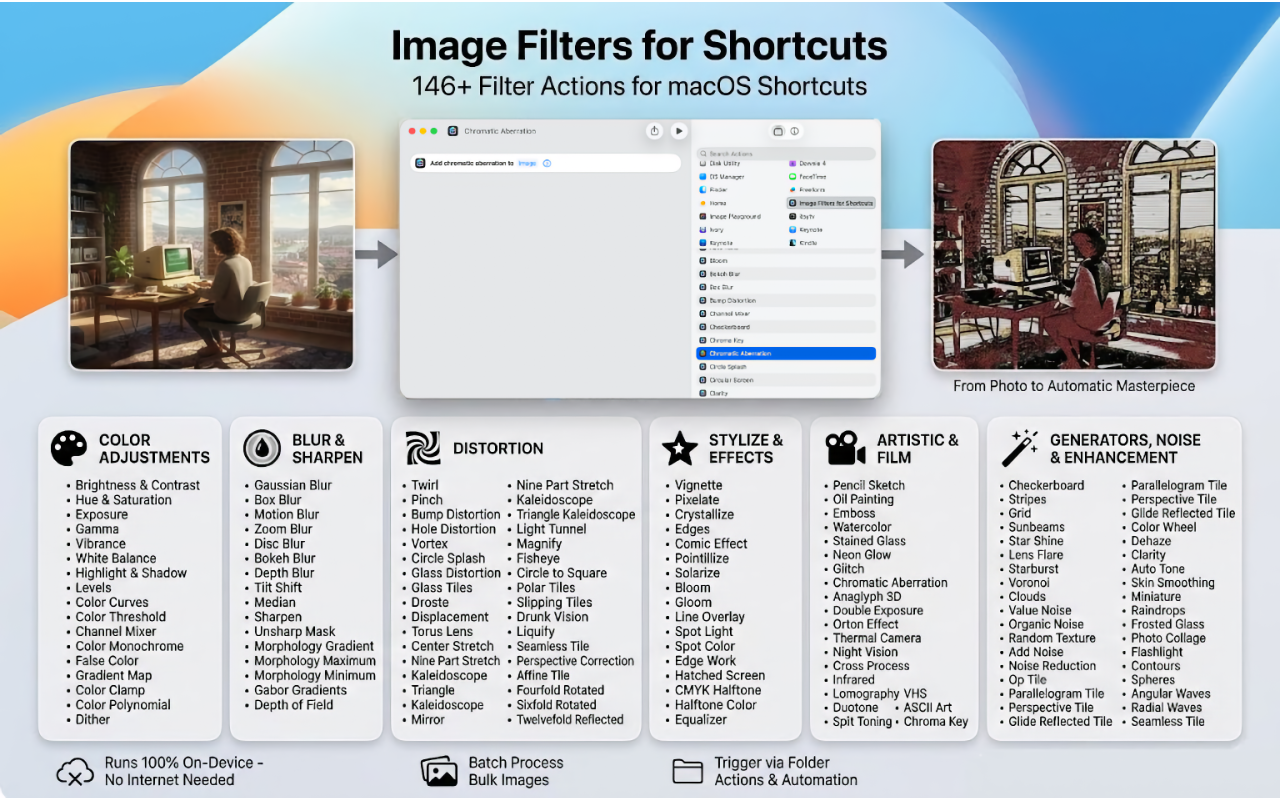Select the Image variable token in the action
Viewport: 1280px width, 800px height.
click(527, 163)
